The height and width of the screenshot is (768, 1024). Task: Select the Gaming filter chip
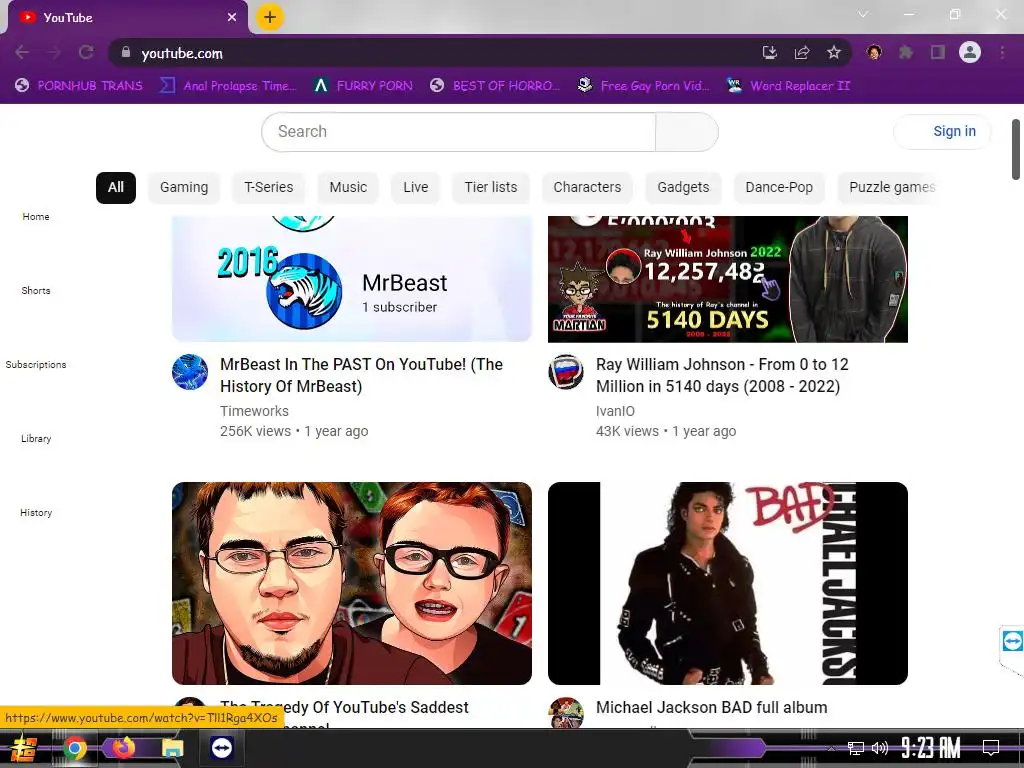184,187
